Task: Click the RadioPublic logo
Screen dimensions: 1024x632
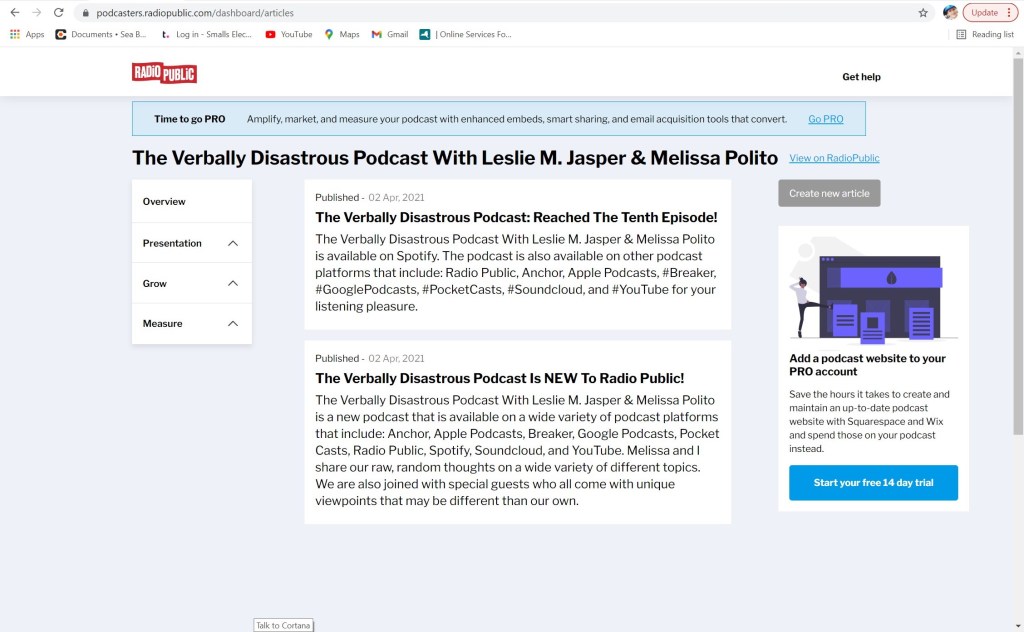Action: pos(164,73)
